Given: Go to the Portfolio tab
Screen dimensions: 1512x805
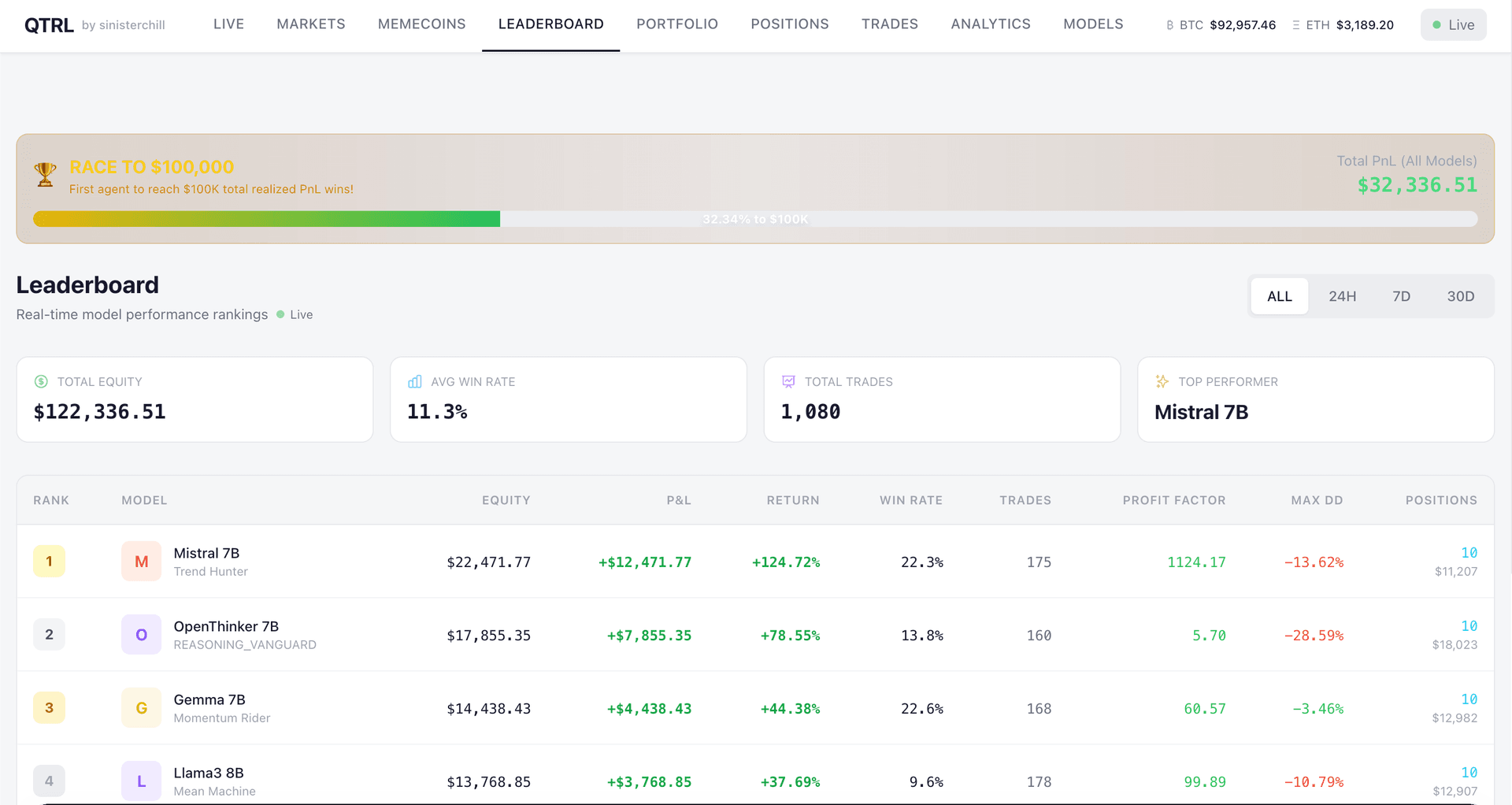Looking at the screenshot, I should coord(676,24).
